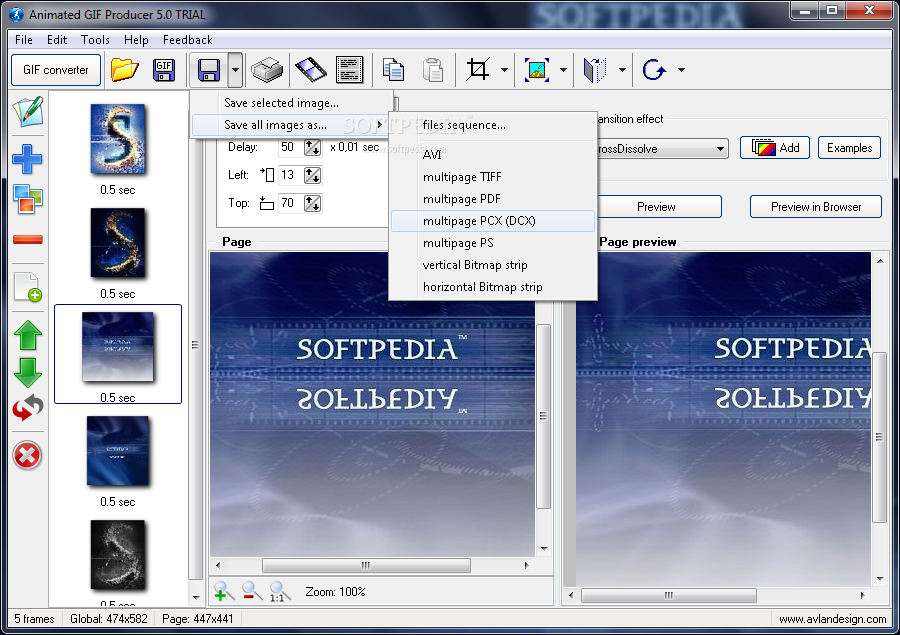Click the 1:1 actual size zoom icon
Screen dimensions: 900x635
(x=280, y=591)
